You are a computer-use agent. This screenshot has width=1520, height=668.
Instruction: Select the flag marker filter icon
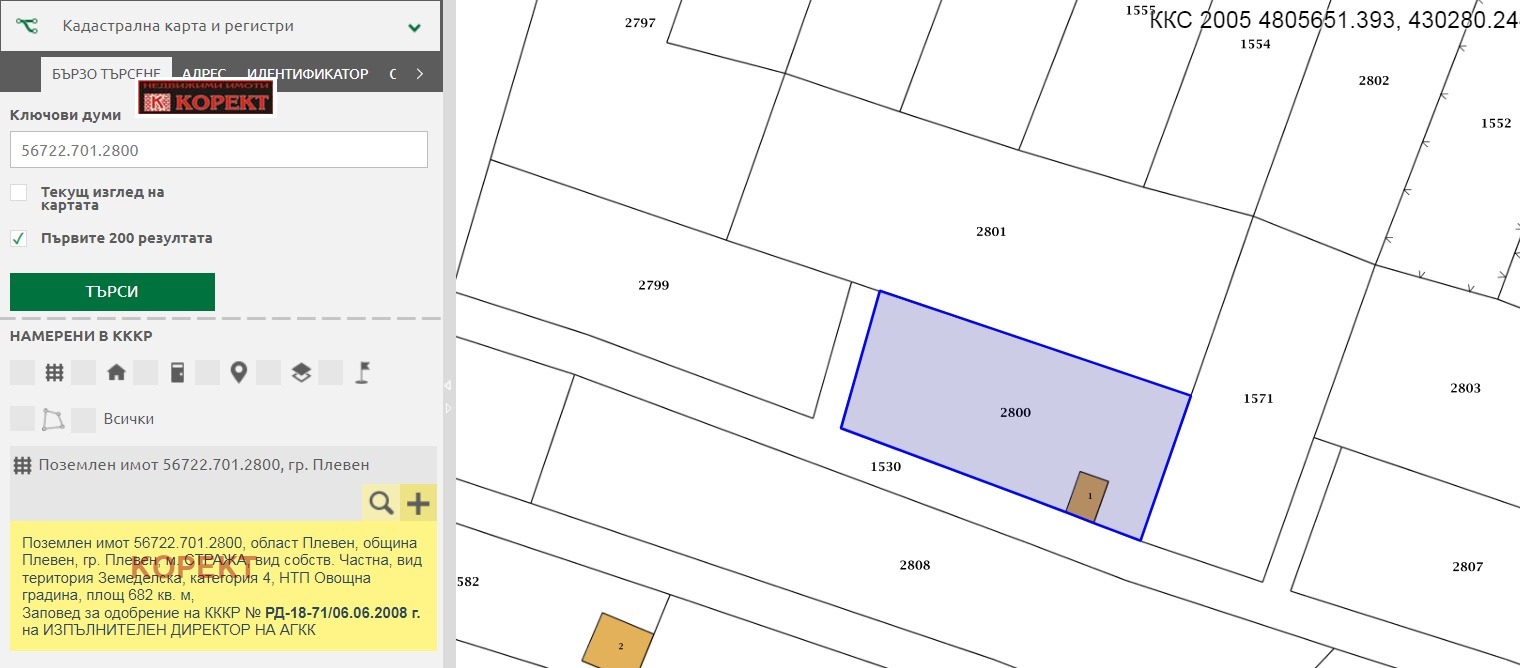(363, 373)
